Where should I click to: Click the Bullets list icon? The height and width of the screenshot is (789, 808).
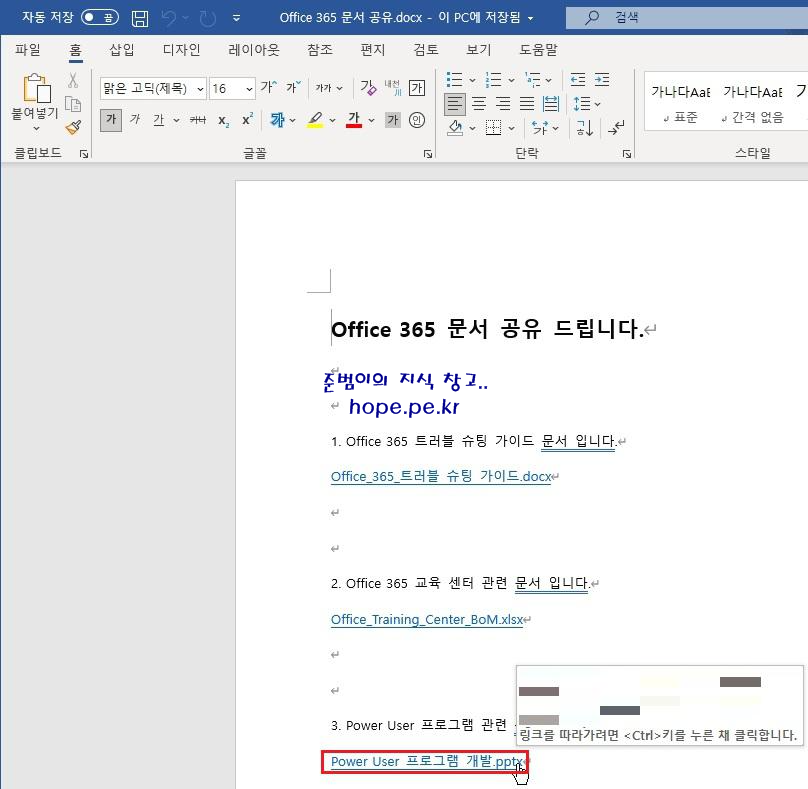(x=454, y=80)
